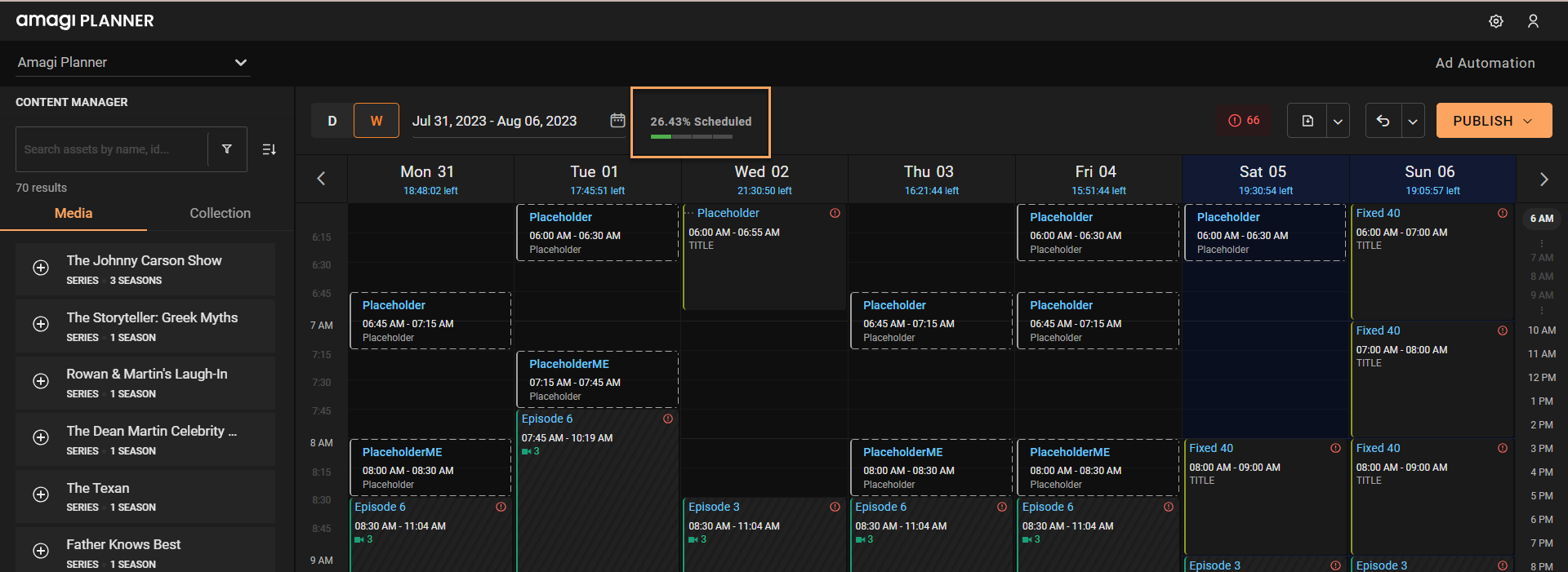
Task: Select the Thu 03 day header
Action: pyautogui.click(x=931, y=180)
